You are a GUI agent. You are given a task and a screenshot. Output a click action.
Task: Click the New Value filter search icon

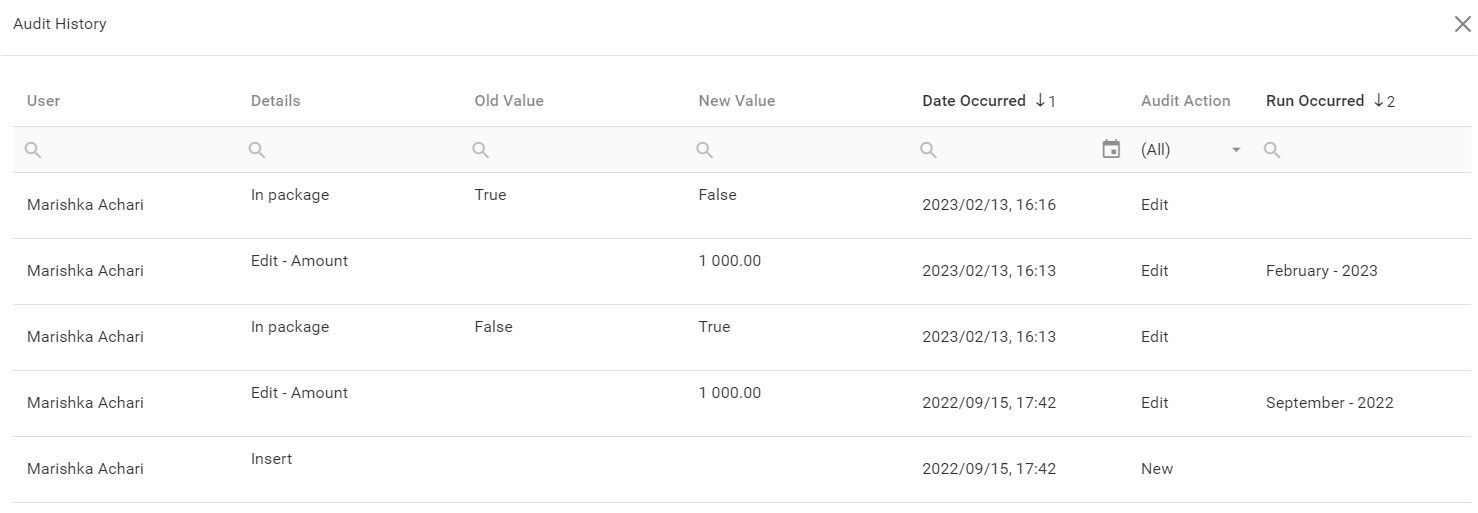tap(705, 150)
